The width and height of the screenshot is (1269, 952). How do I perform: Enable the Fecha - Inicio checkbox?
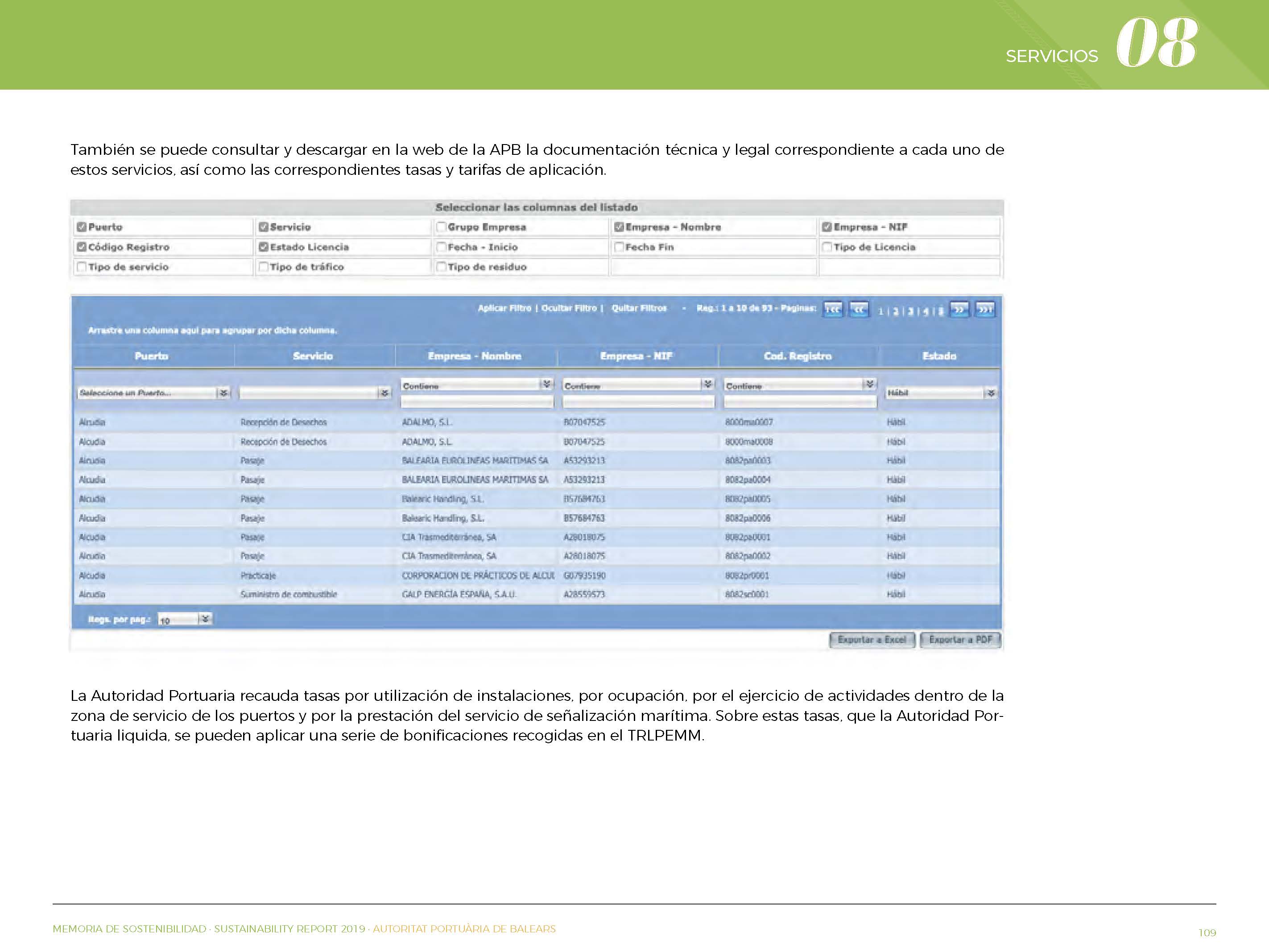tap(441, 247)
